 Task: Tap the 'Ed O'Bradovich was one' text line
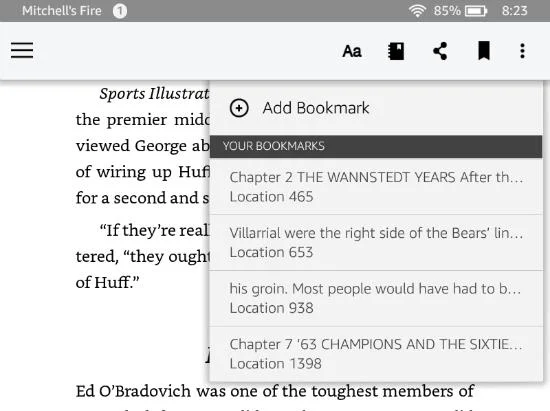pyautogui.click(x=275, y=391)
